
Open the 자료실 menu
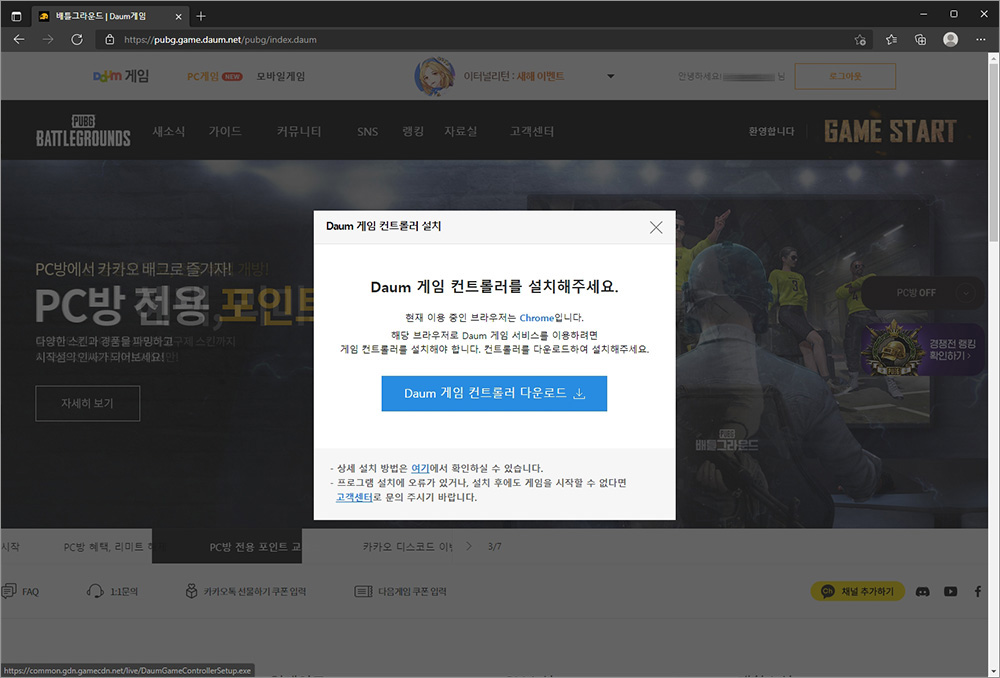point(460,131)
